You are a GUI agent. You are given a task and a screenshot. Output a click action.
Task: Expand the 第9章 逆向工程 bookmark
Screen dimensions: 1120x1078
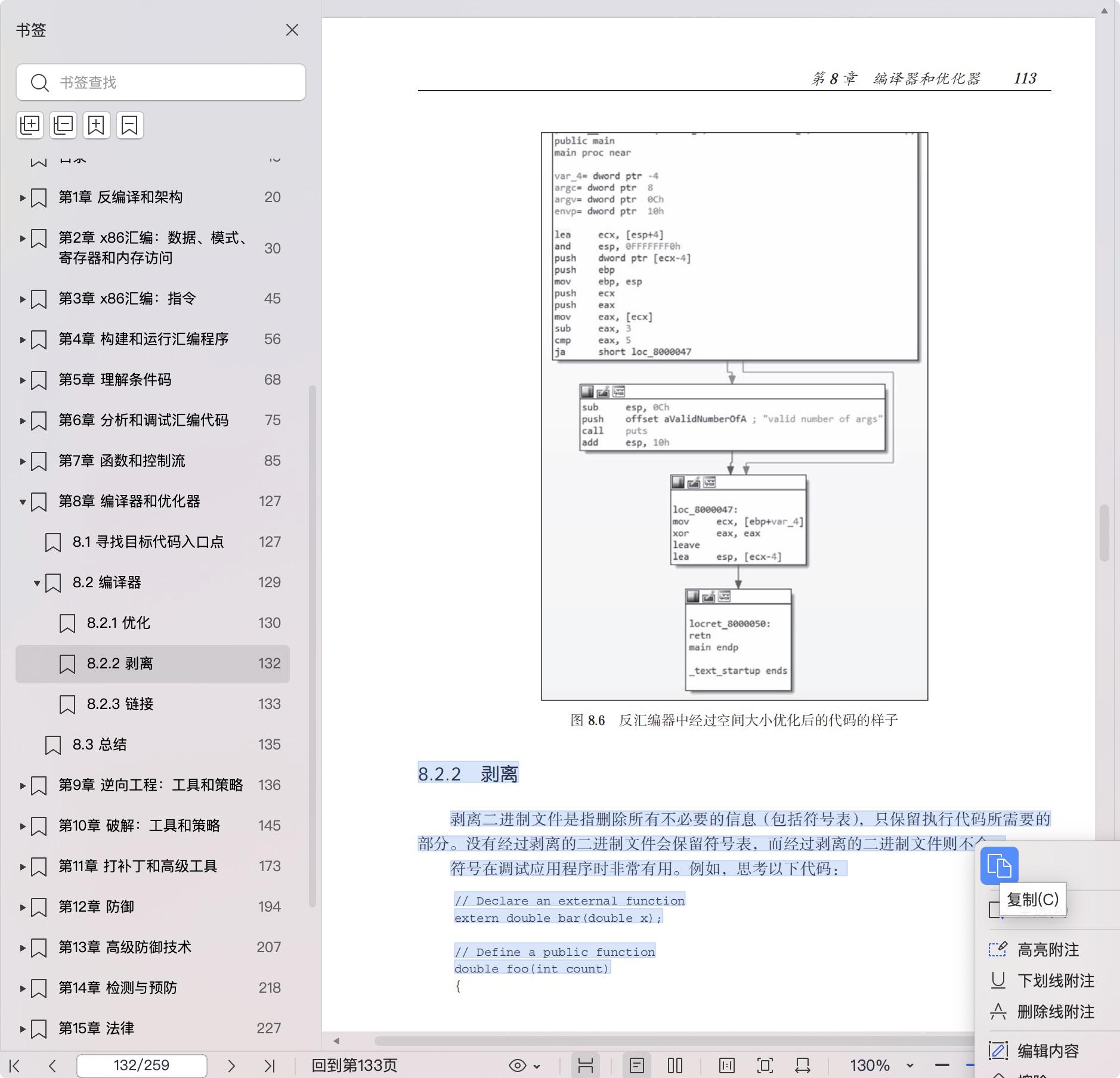click(23, 785)
